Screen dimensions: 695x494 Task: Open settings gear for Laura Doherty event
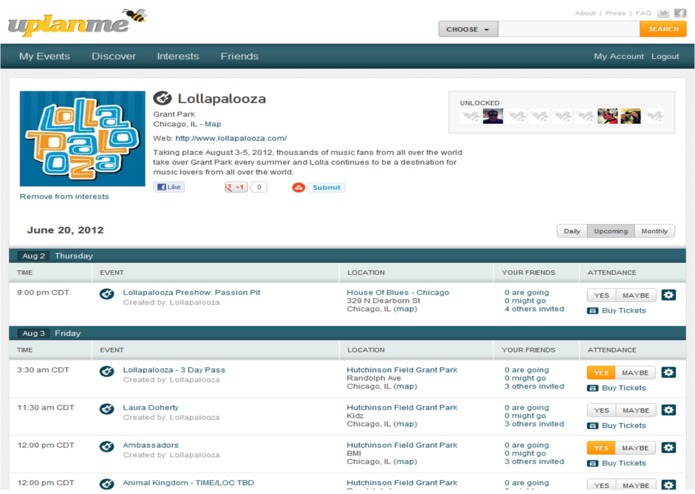click(x=668, y=410)
